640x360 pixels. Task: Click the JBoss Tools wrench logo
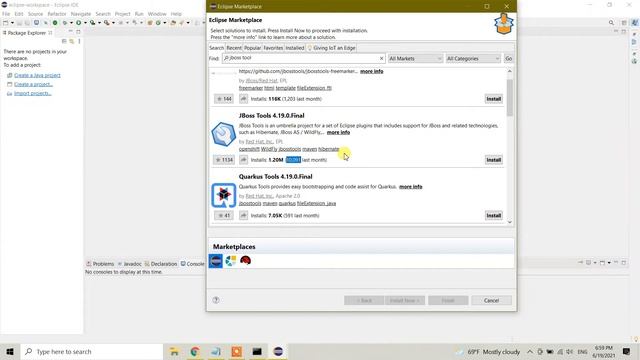[x=223, y=134]
